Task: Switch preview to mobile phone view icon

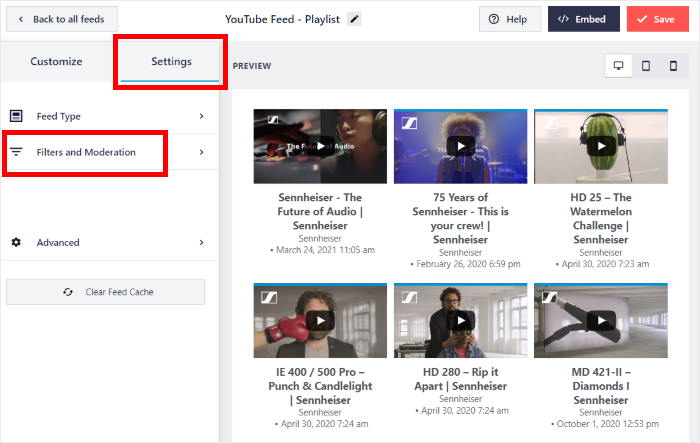Action: pyautogui.click(x=673, y=66)
